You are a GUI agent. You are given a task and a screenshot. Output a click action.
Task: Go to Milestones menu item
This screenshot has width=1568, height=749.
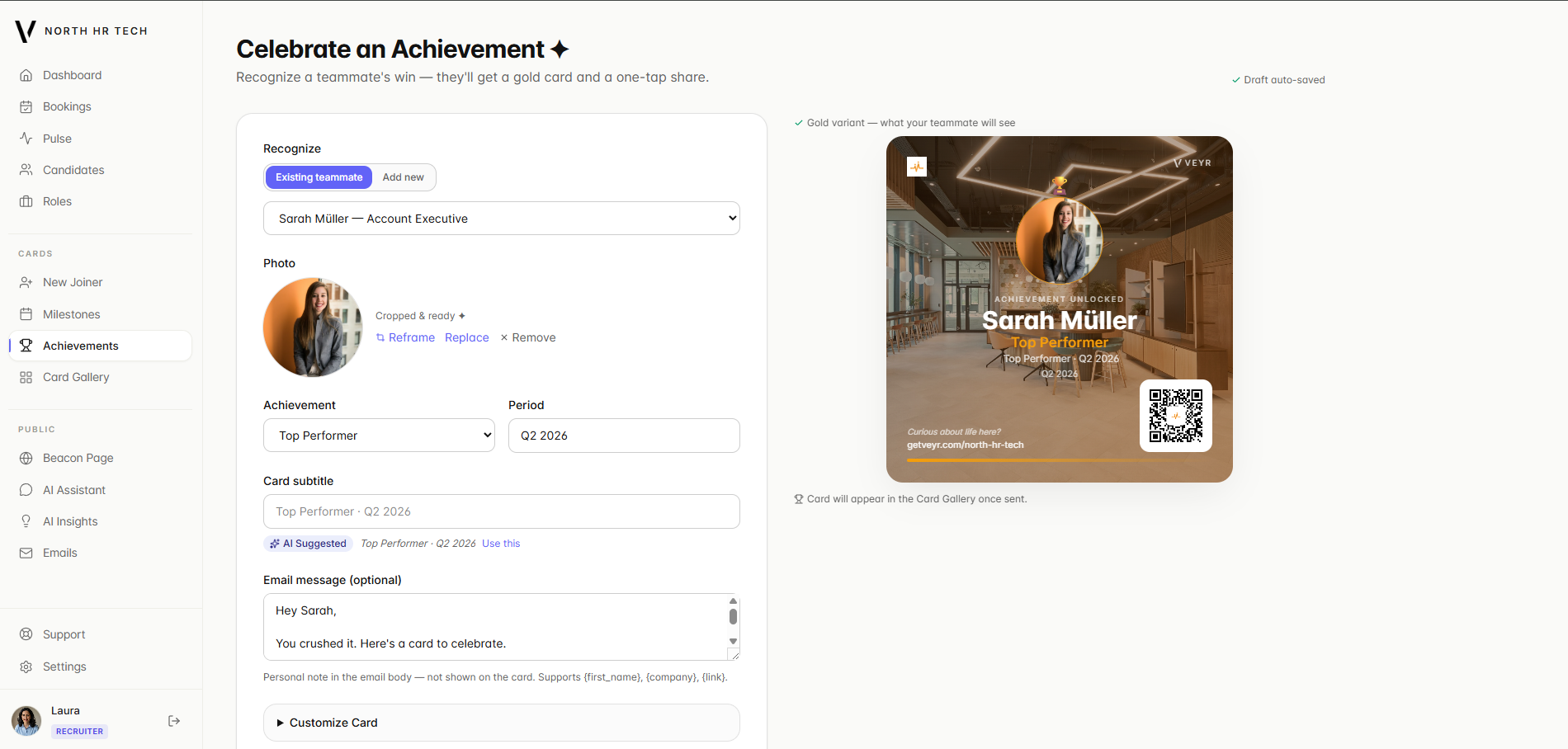(100, 314)
